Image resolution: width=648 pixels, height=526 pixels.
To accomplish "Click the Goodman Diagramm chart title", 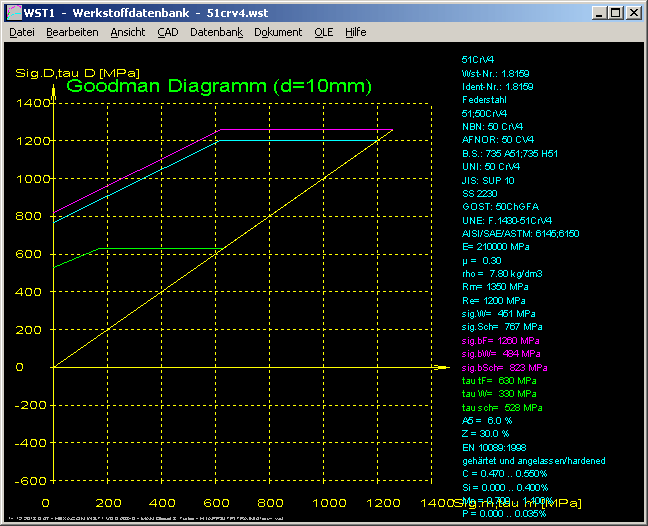I will tap(218, 86).
